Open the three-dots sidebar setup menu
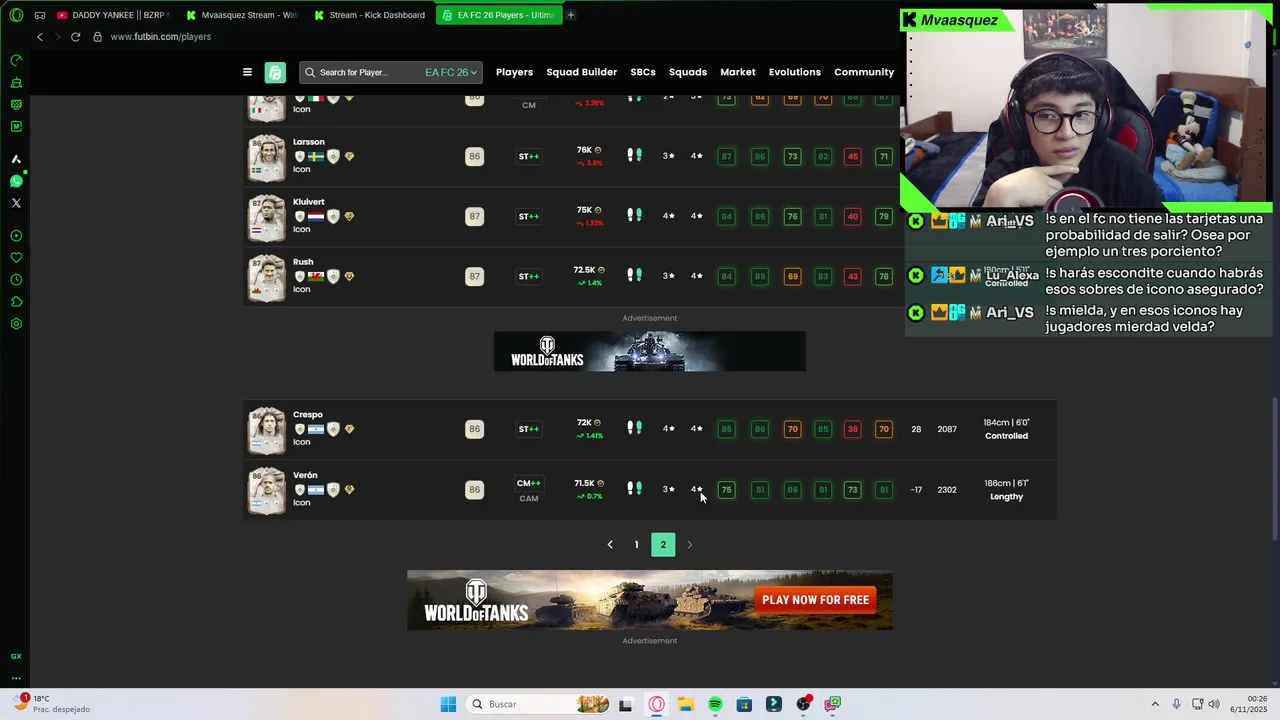The width and height of the screenshot is (1280, 720). [16, 677]
